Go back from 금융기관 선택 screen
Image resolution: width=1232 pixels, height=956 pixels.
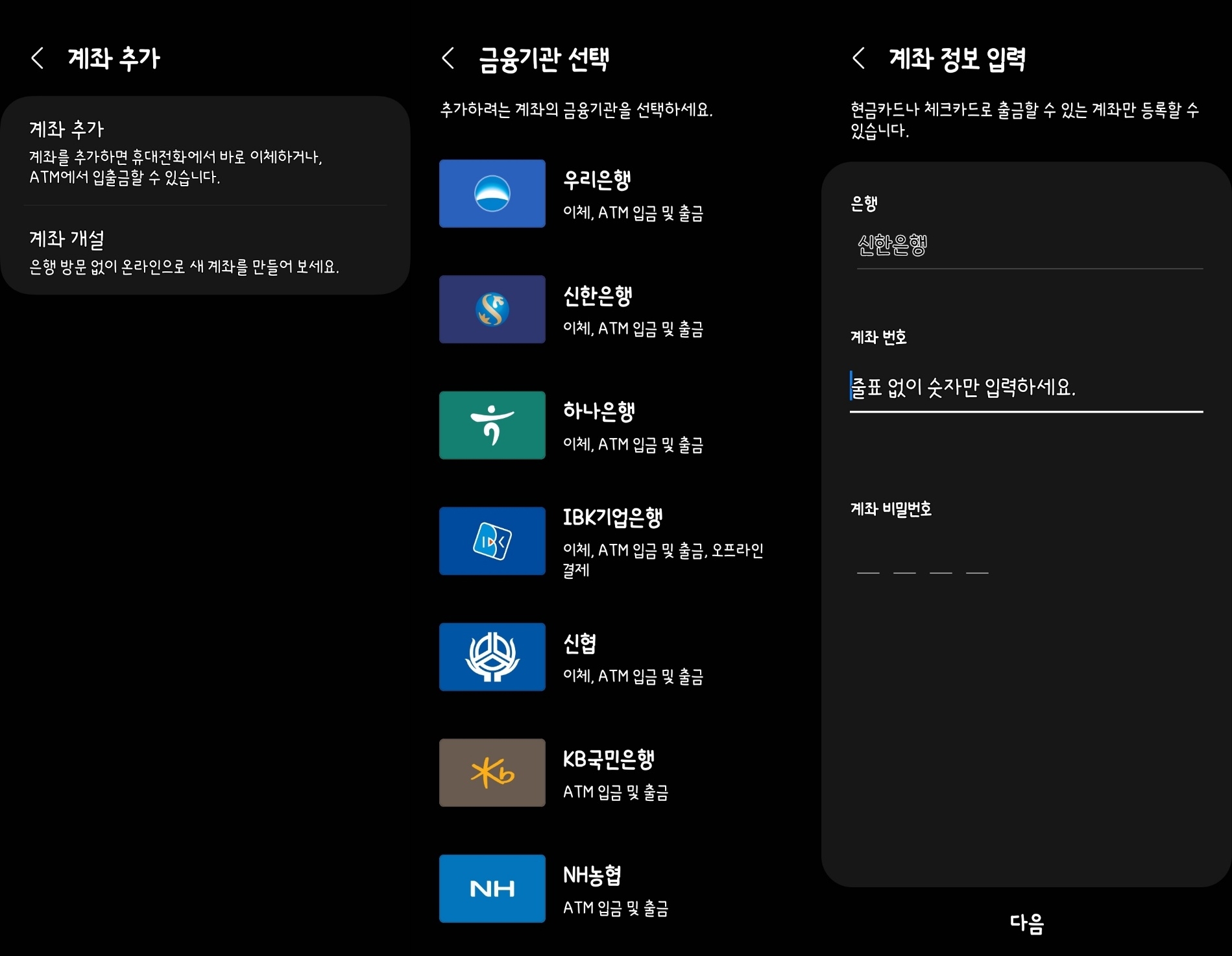448,58
